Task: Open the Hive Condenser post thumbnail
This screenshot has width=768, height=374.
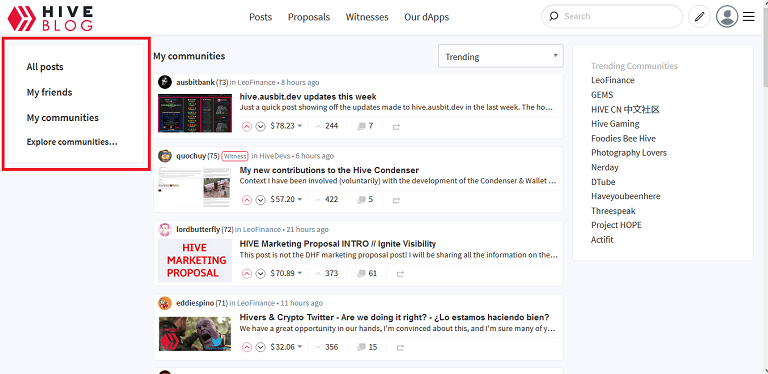Action: point(195,187)
